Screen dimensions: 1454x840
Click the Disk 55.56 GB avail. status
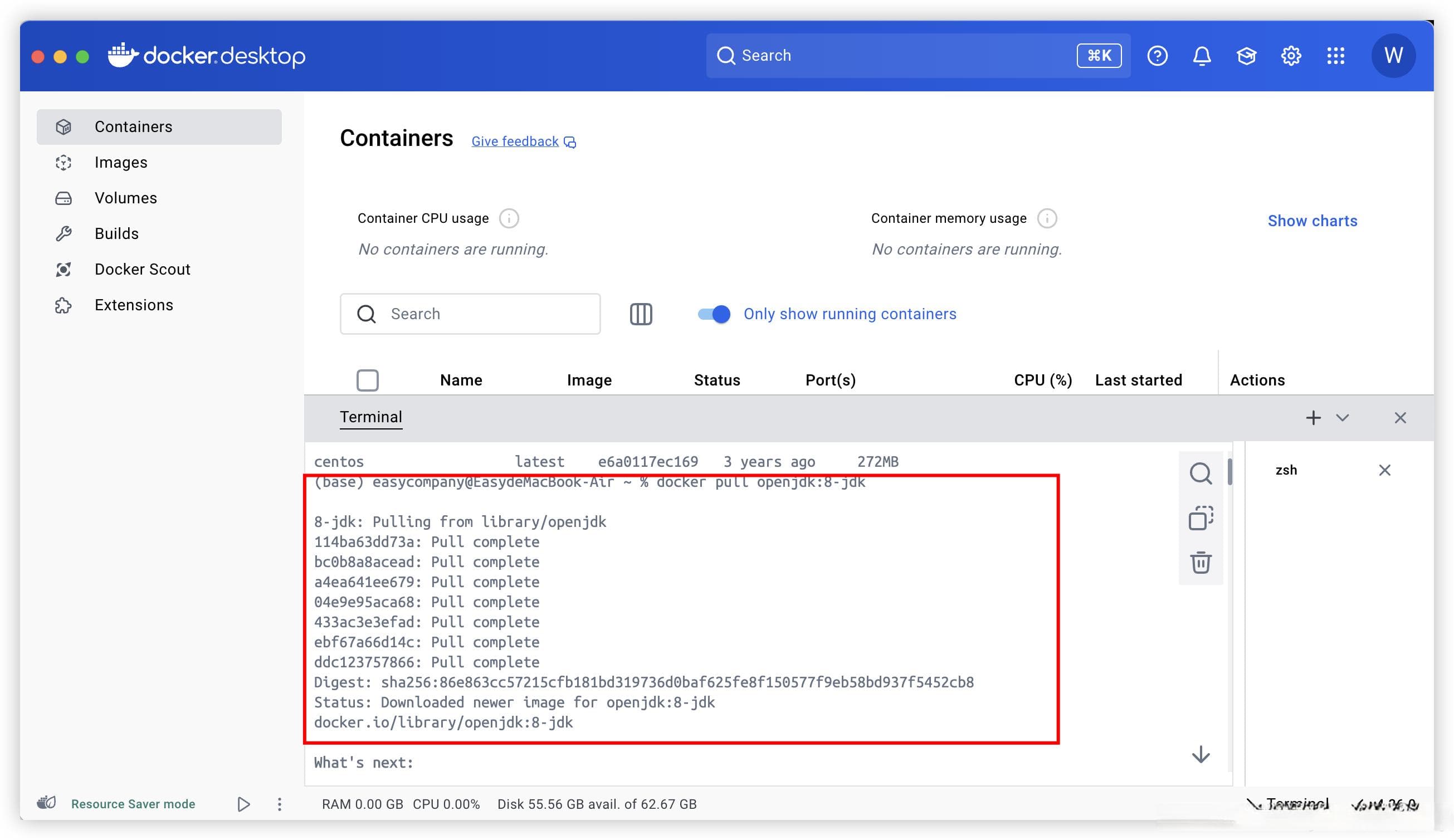(x=597, y=804)
